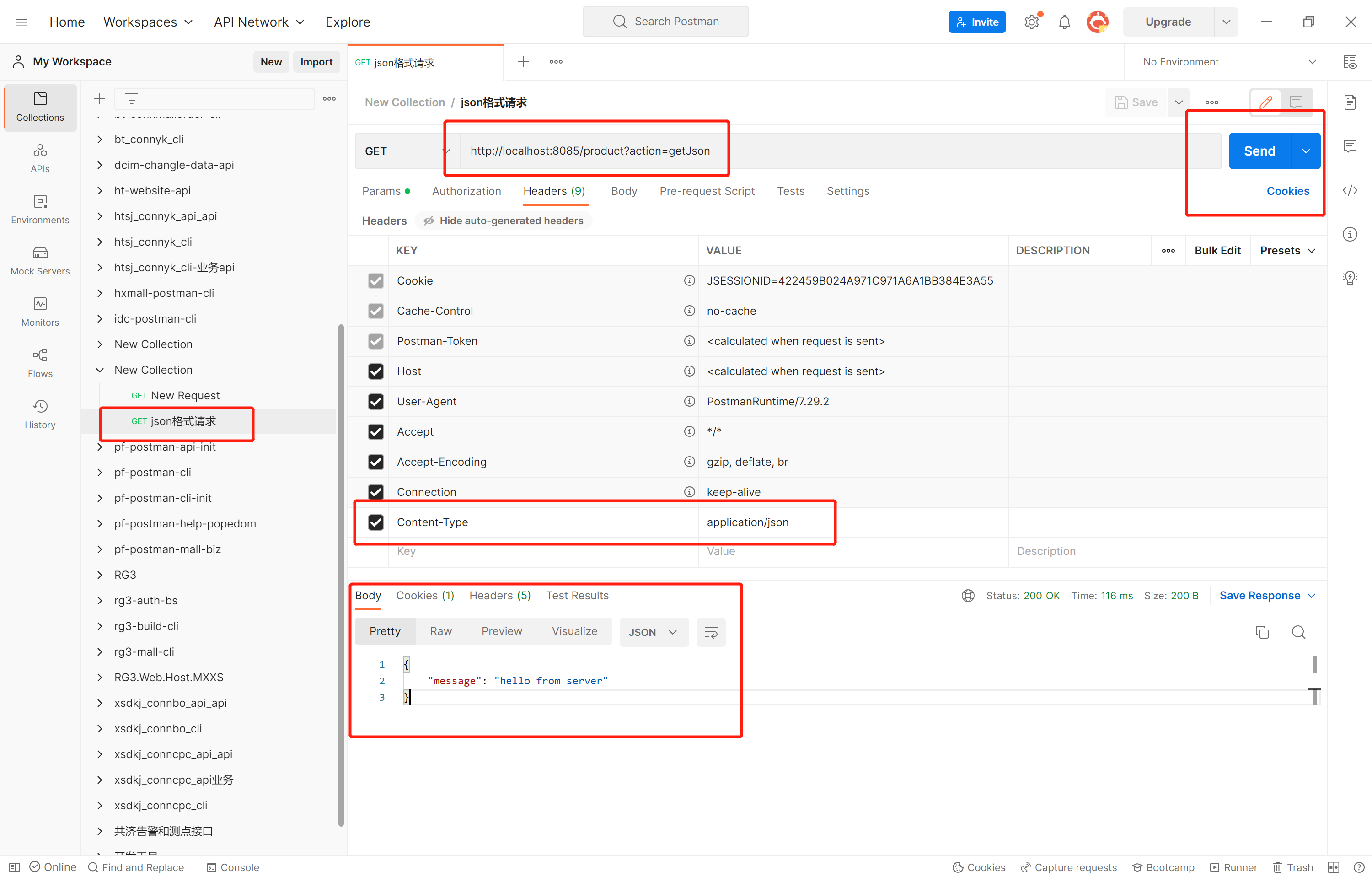Click the Send button
Image resolution: width=1372 pixels, height=877 pixels.
(1259, 151)
